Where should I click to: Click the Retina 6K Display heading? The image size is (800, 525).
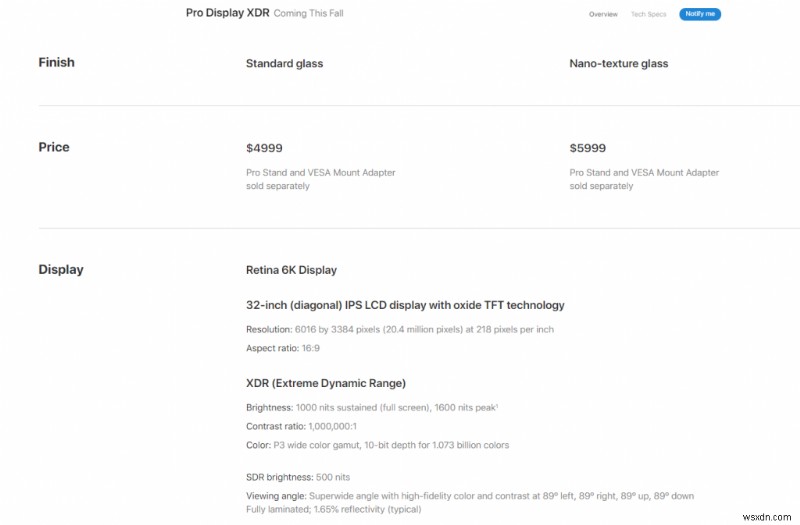pyautogui.click(x=291, y=270)
